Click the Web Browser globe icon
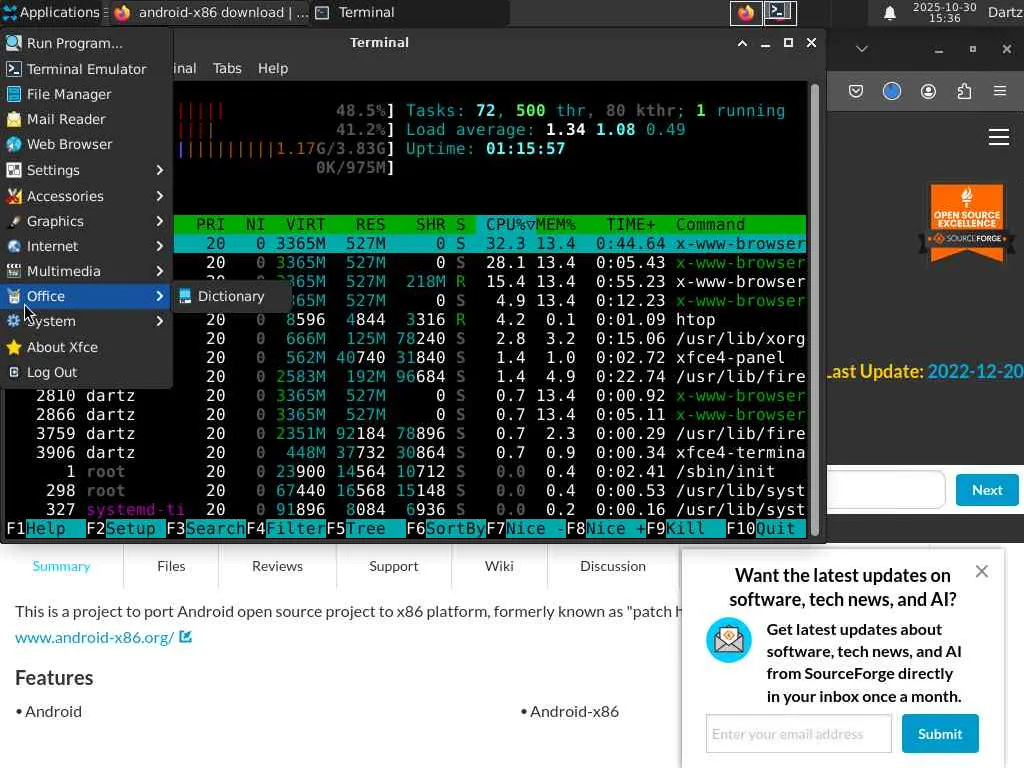Image resolution: width=1024 pixels, height=768 pixels. (14, 144)
